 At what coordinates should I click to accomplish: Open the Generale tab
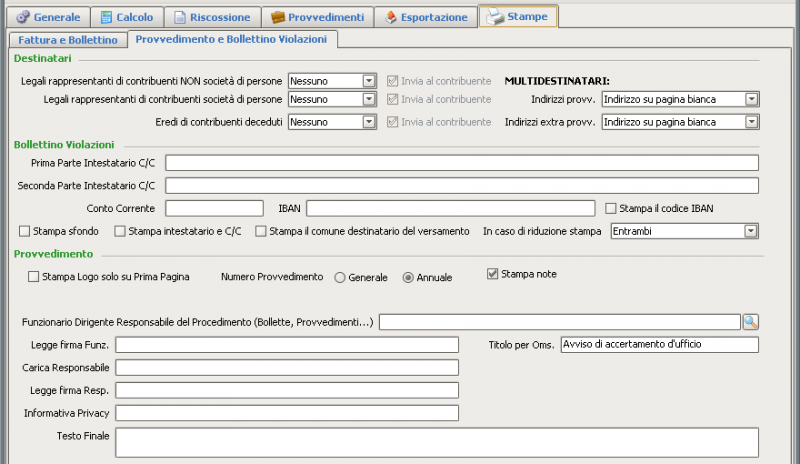49,17
